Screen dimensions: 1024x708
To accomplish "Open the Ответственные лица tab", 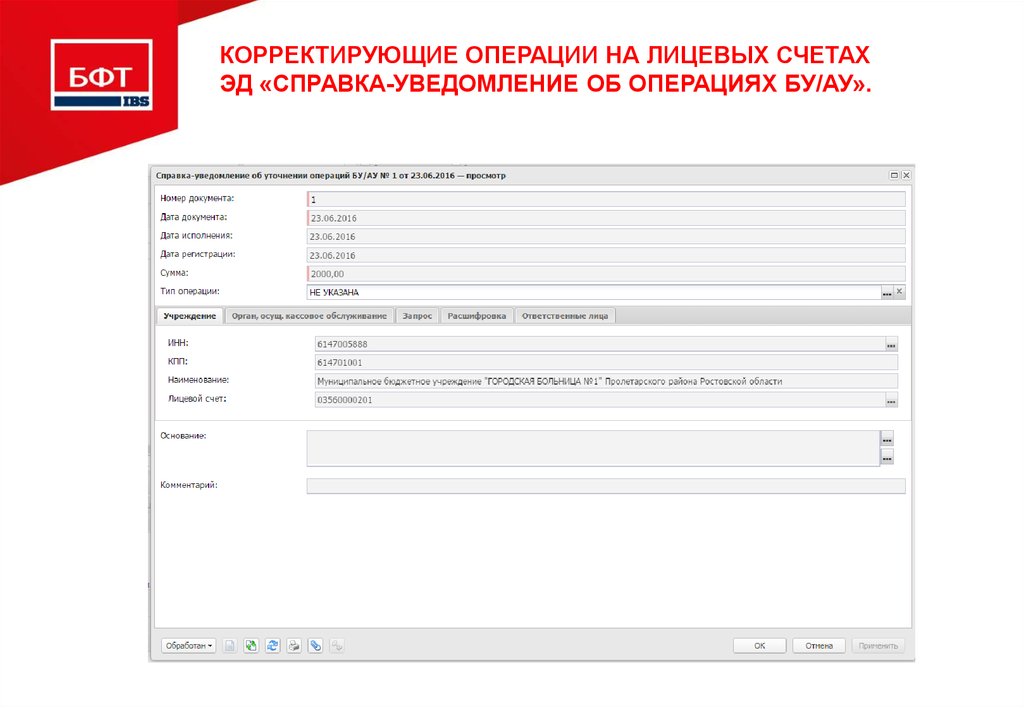I will pos(563,314).
